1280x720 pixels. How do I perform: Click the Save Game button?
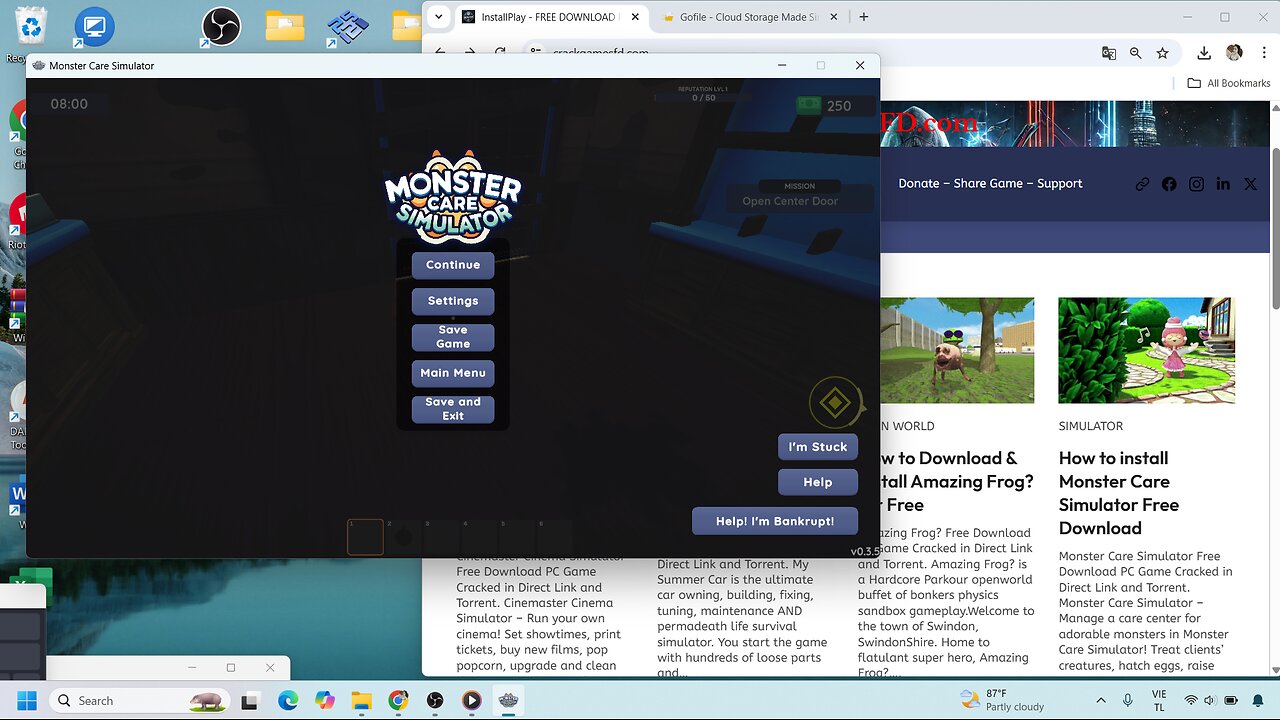[453, 337]
